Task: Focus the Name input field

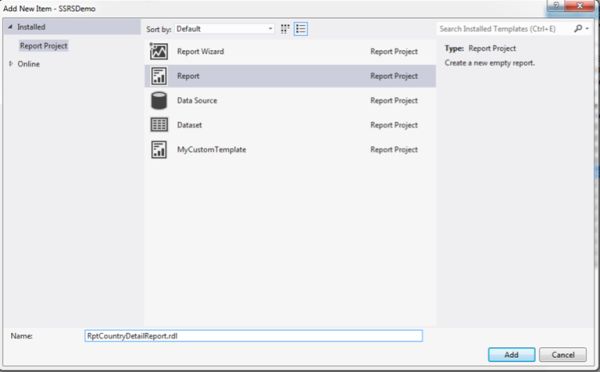Action: pyautogui.click(x=253, y=336)
